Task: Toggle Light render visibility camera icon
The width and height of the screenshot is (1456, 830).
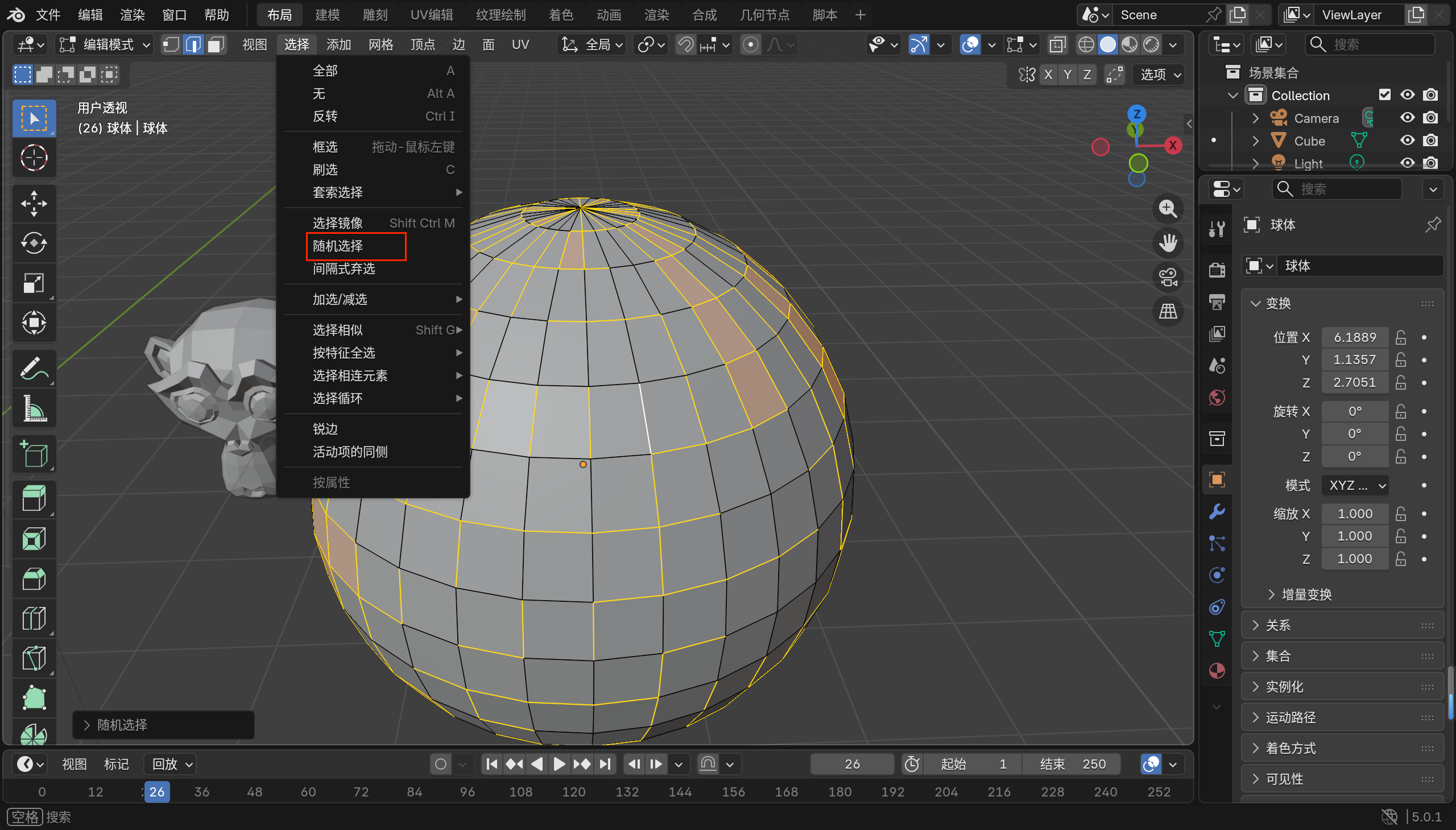Action: [1430, 164]
